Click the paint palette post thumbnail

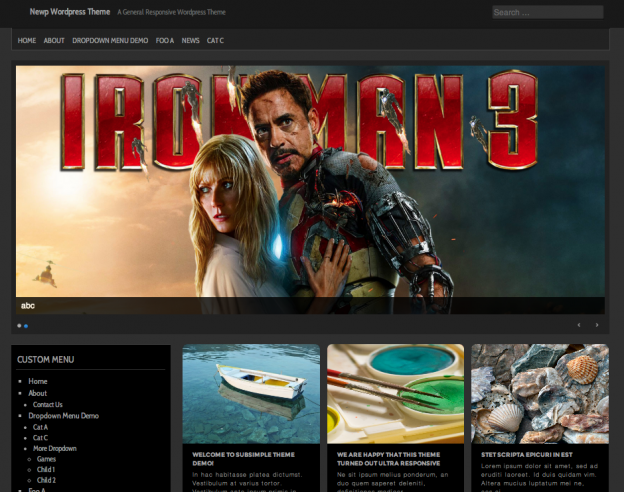tap(396, 394)
